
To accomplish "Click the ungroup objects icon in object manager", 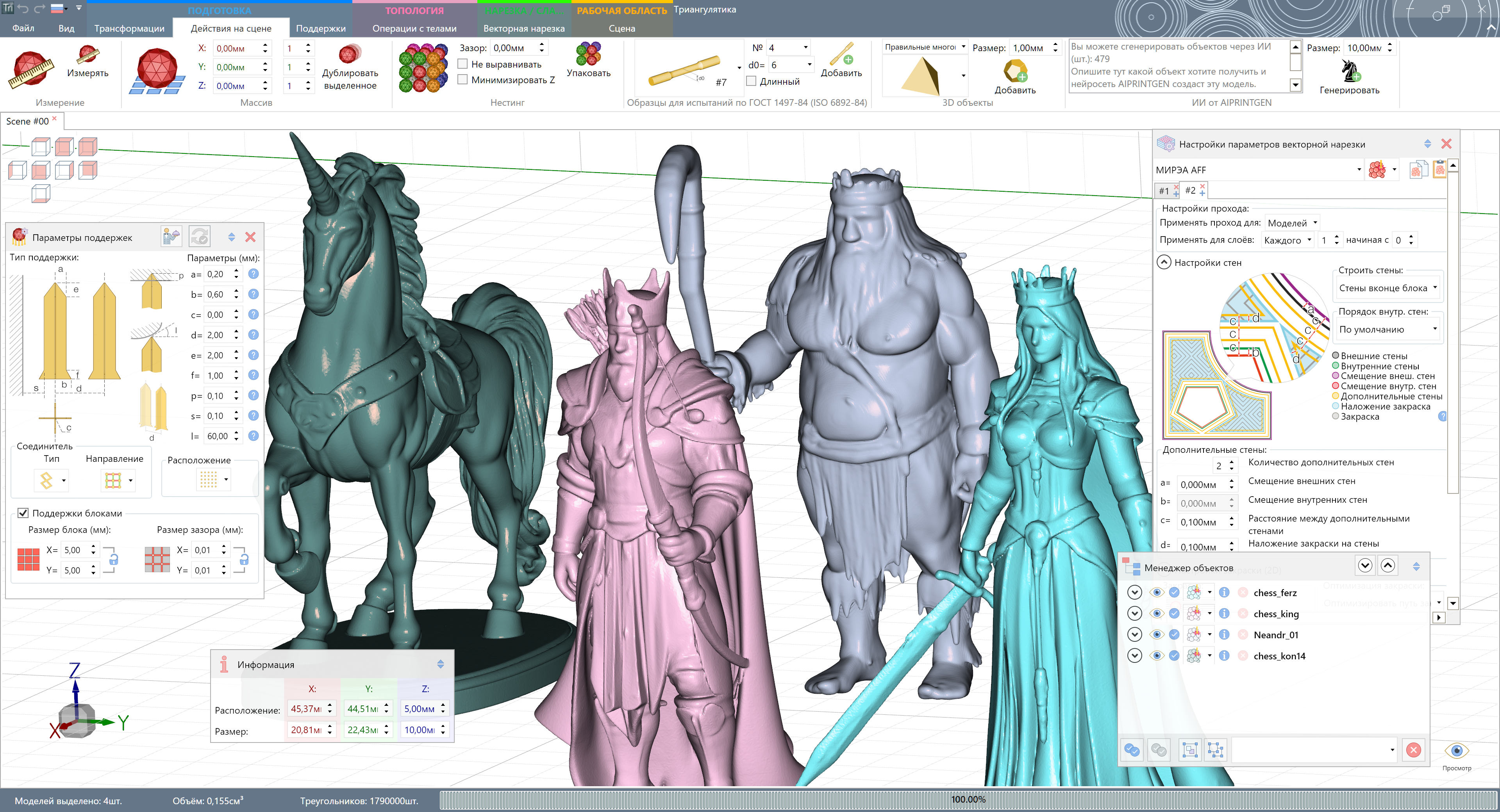I will 1215,750.
